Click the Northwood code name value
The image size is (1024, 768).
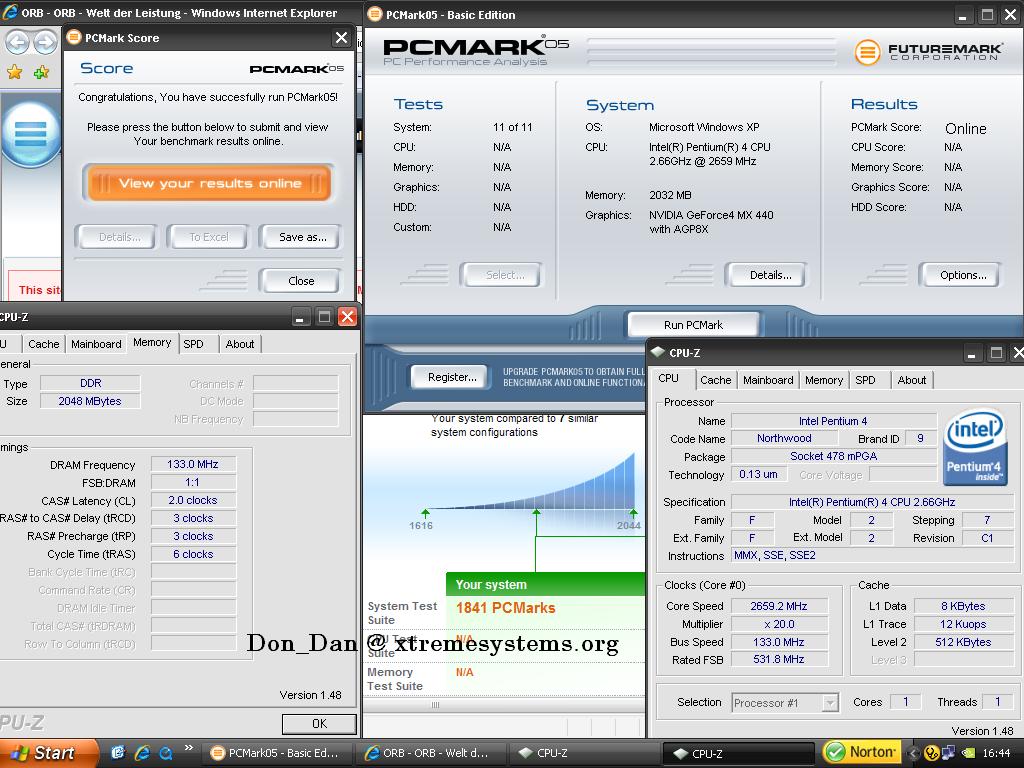pyautogui.click(x=784, y=438)
